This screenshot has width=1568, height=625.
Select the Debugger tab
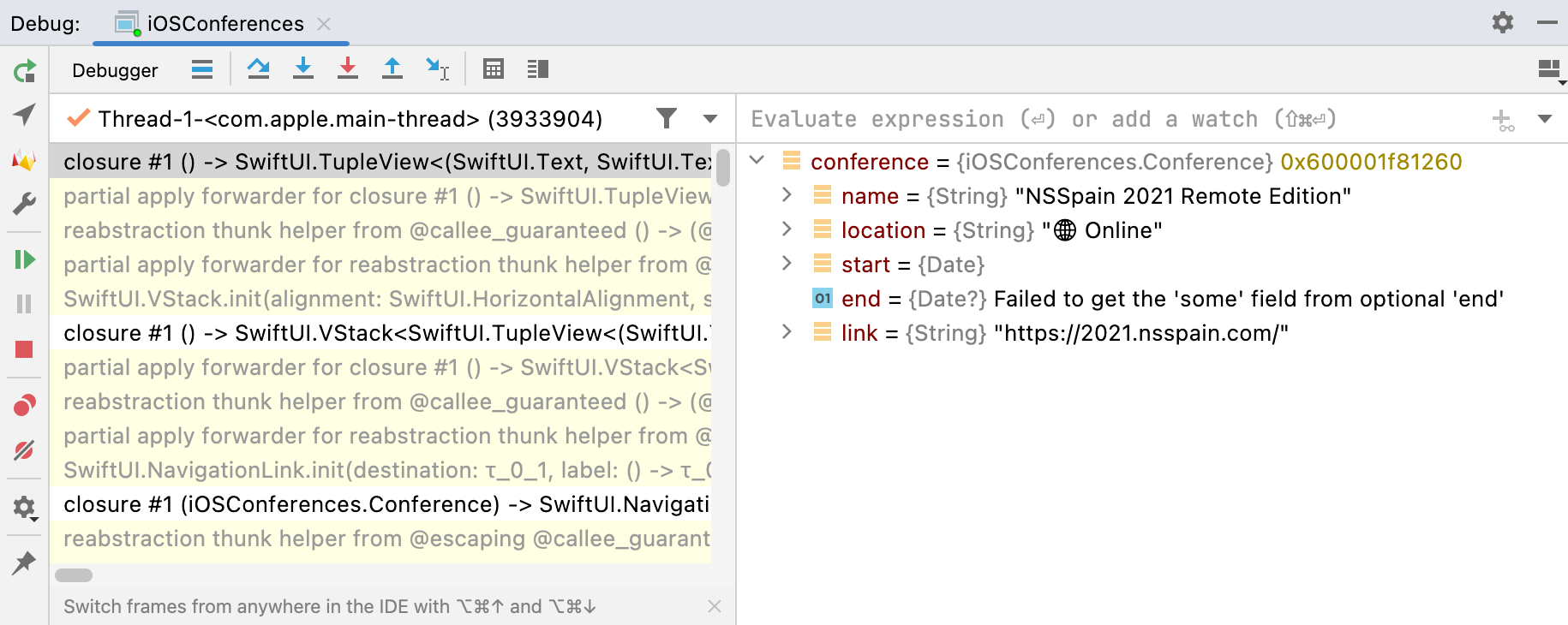click(x=115, y=70)
